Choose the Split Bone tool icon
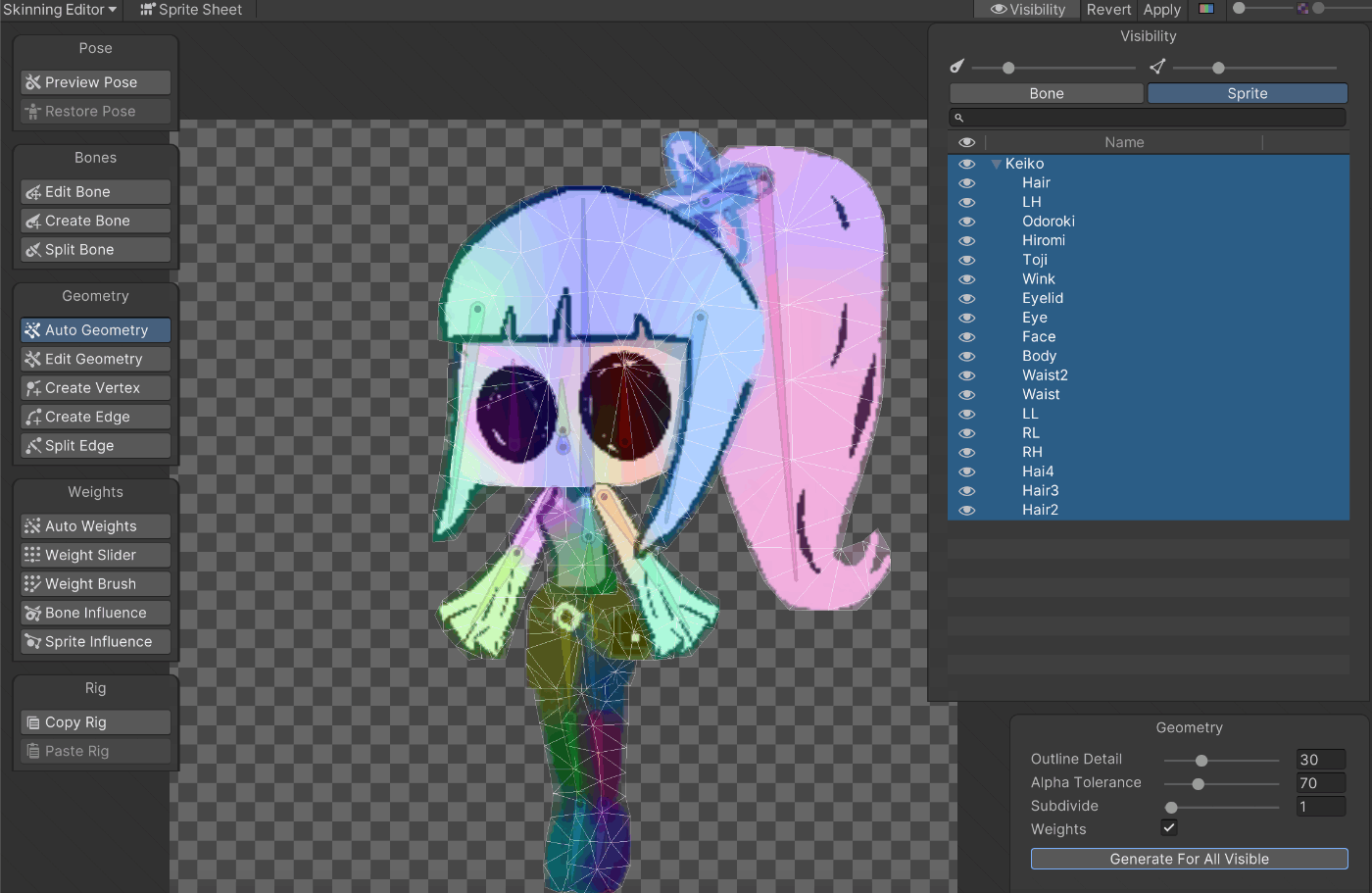This screenshot has width=1372, height=893. click(x=33, y=250)
